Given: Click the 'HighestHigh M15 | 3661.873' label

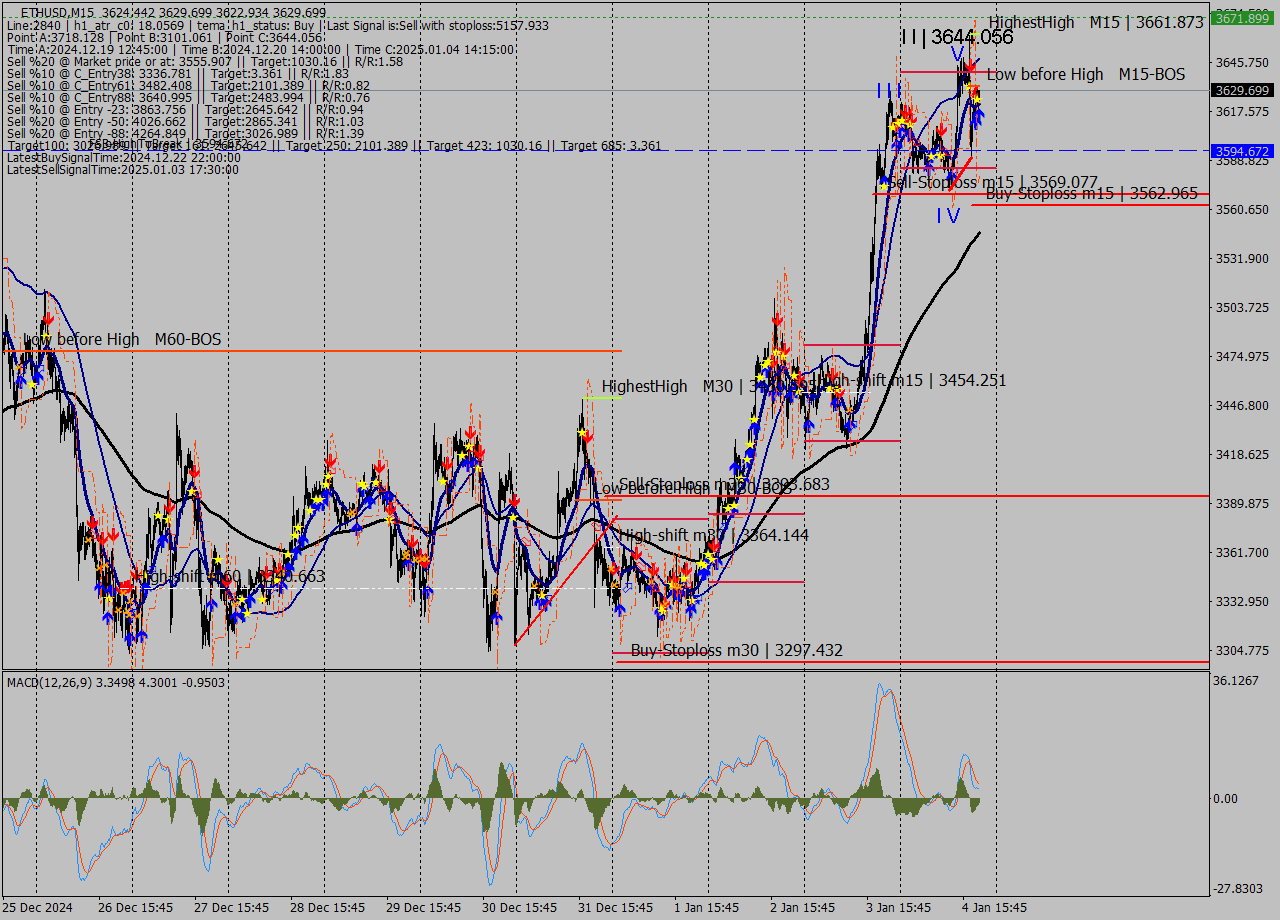Looking at the screenshot, I should click(x=1096, y=22).
